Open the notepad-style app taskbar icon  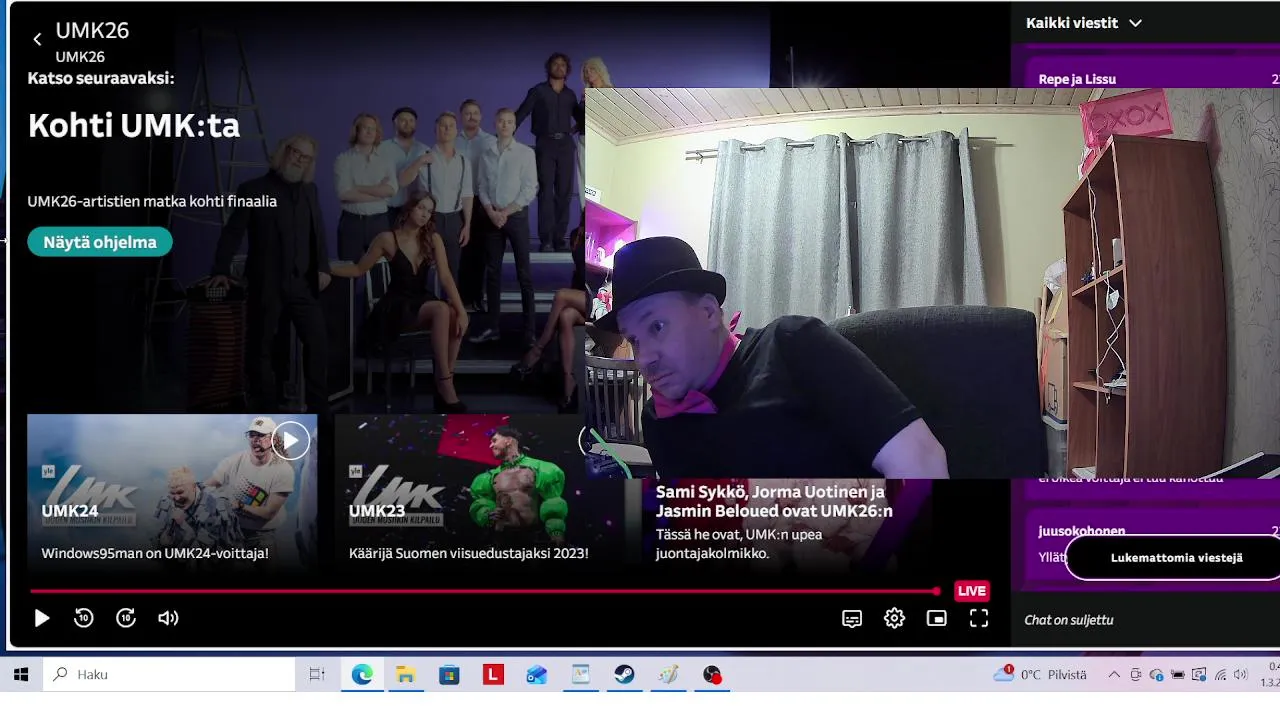[581, 675]
